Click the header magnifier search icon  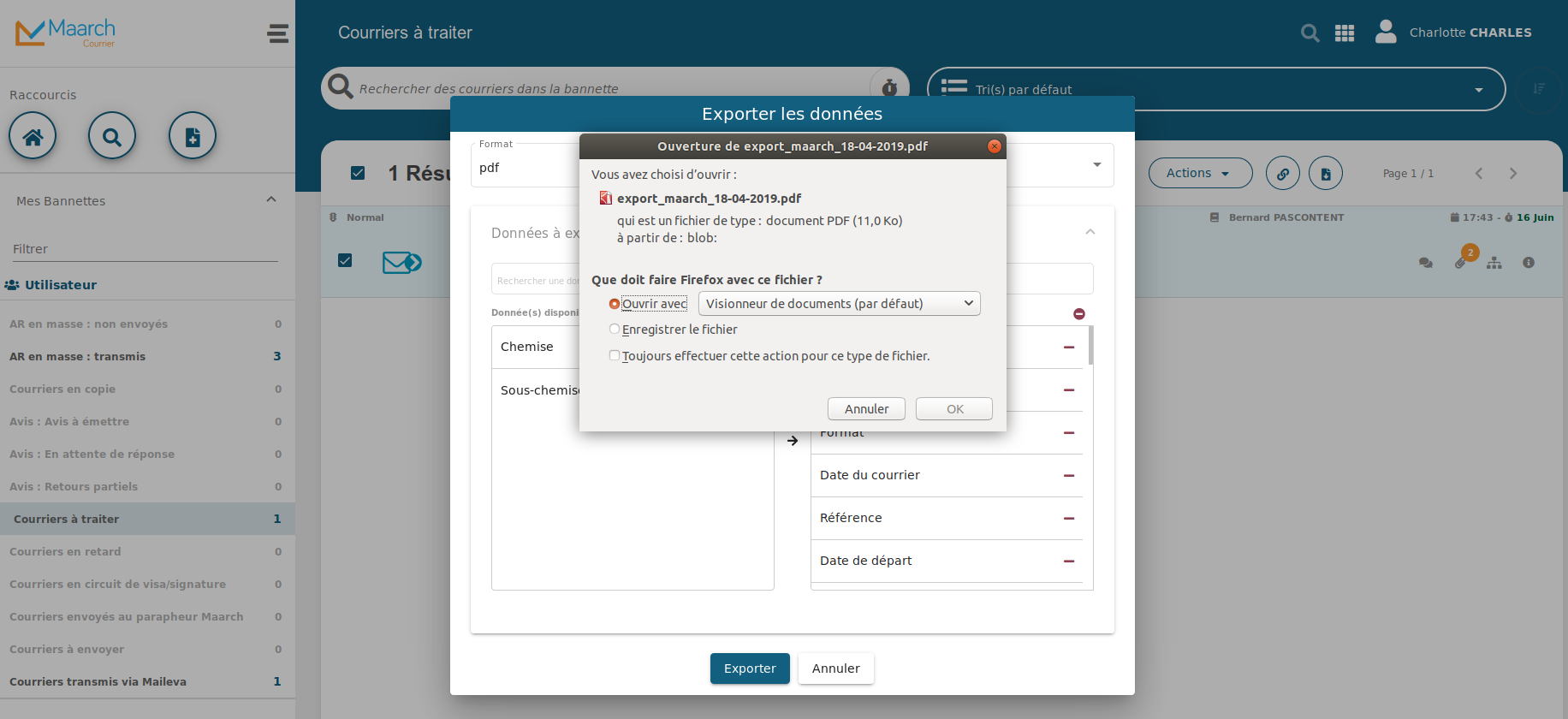coord(1310,33)
